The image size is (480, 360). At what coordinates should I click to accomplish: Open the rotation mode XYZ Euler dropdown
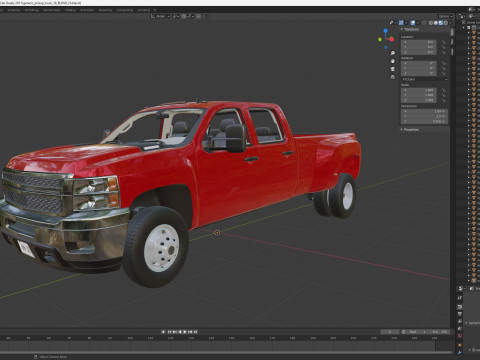424,79
